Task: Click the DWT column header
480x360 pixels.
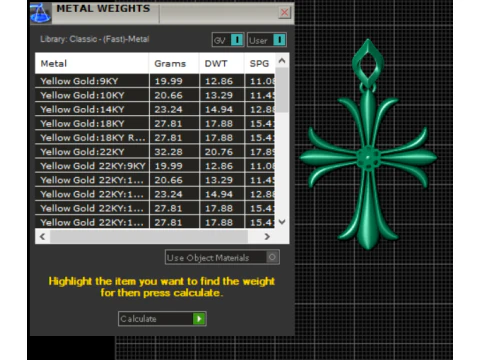Action: 222,63
